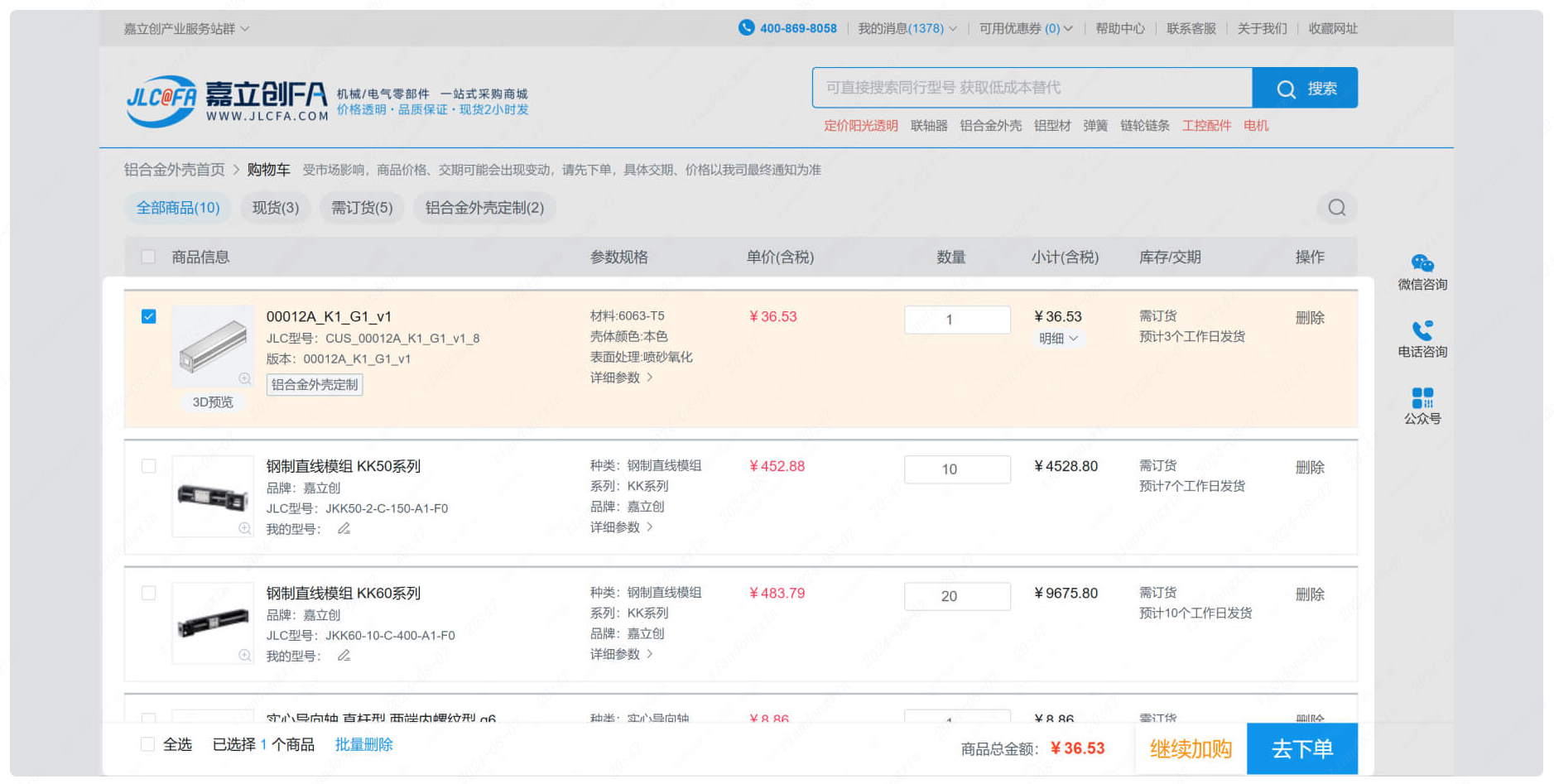The width and height of the screenshot is (1554, 784).
Task: Expand 可用优惠券 dropdown
Action: 1026,28
